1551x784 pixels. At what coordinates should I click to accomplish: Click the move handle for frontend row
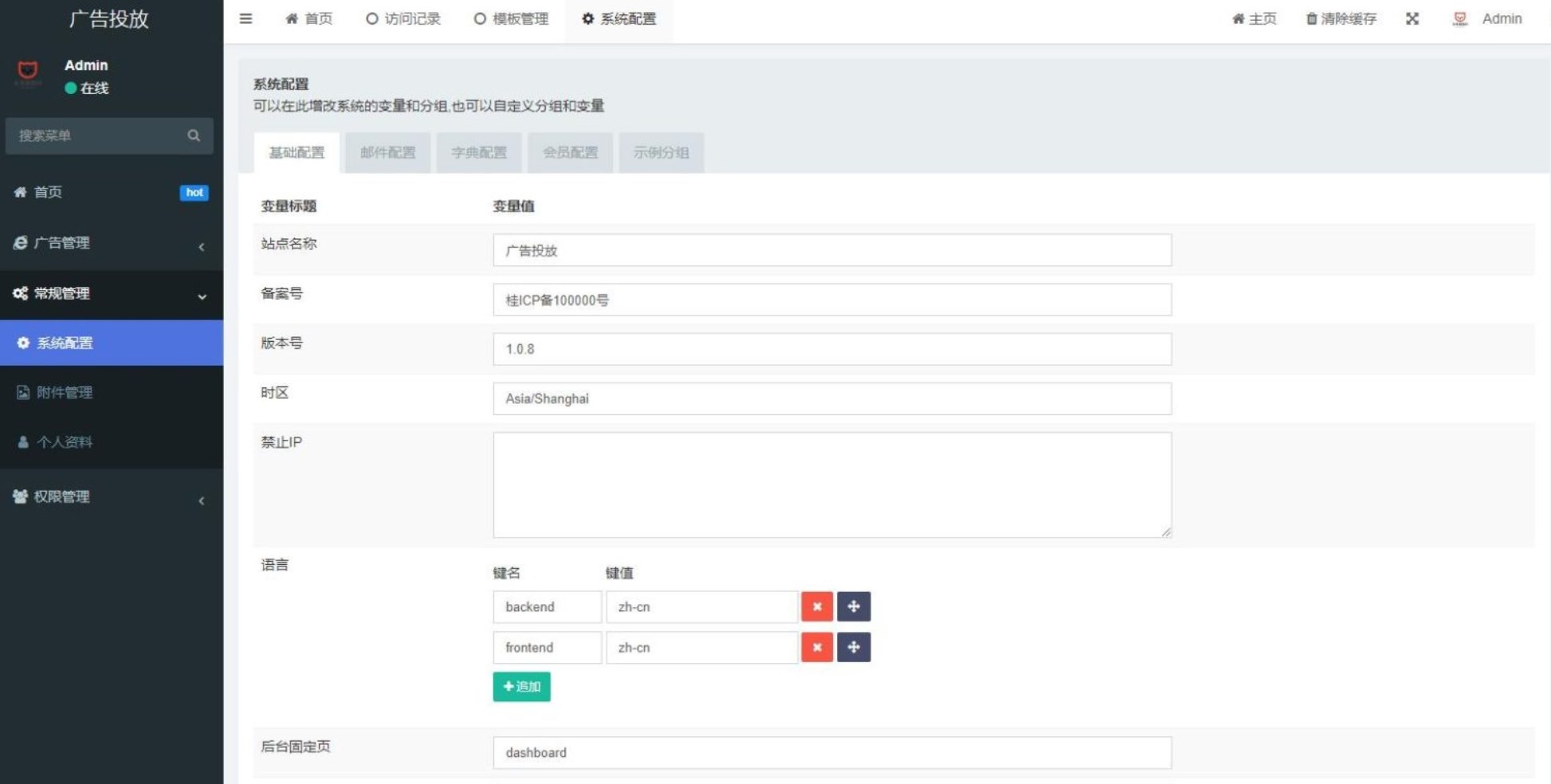click(x=854, y=647)
